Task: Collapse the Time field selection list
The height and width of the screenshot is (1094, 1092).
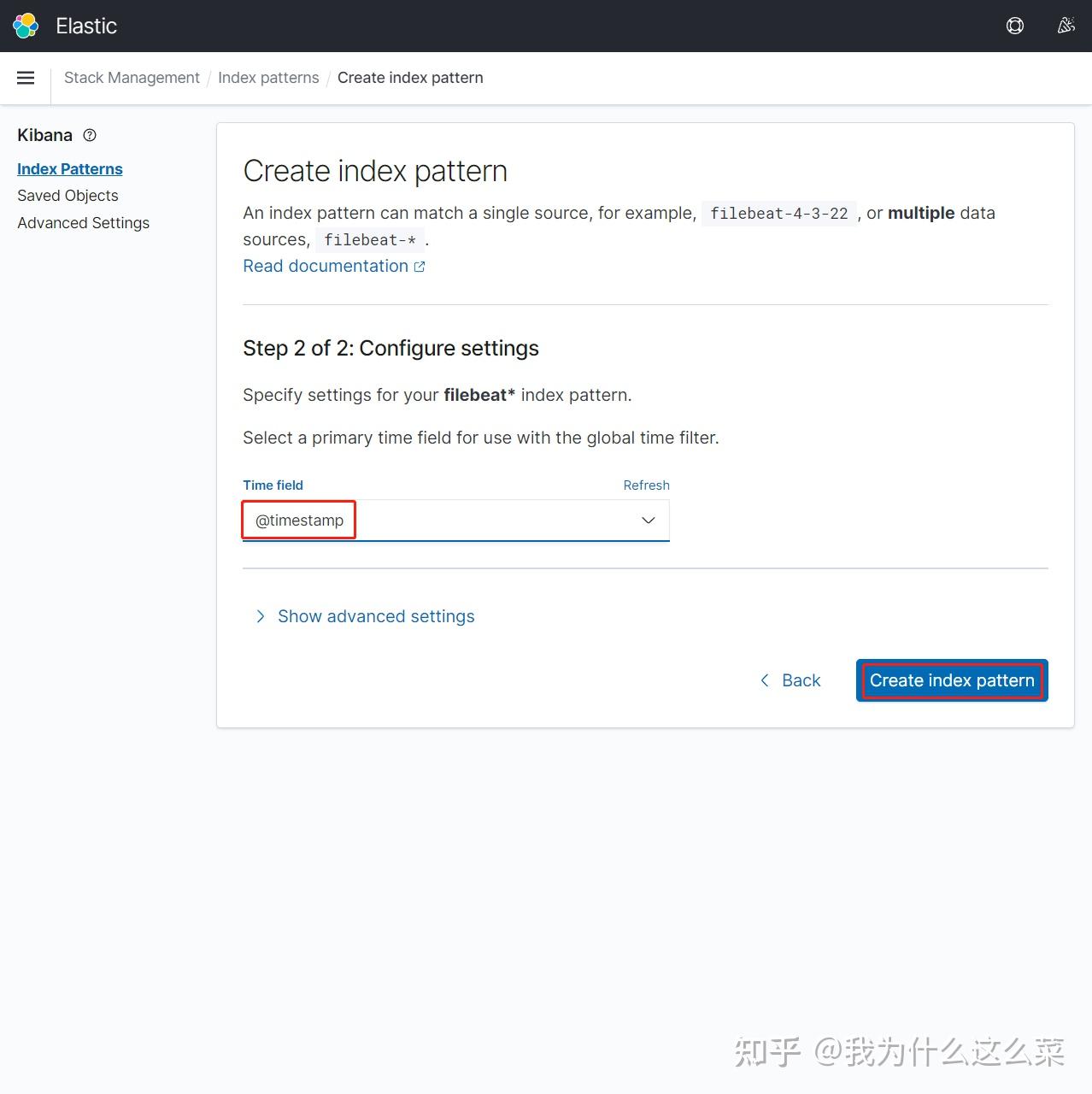Action: click(x=648, y=520)
